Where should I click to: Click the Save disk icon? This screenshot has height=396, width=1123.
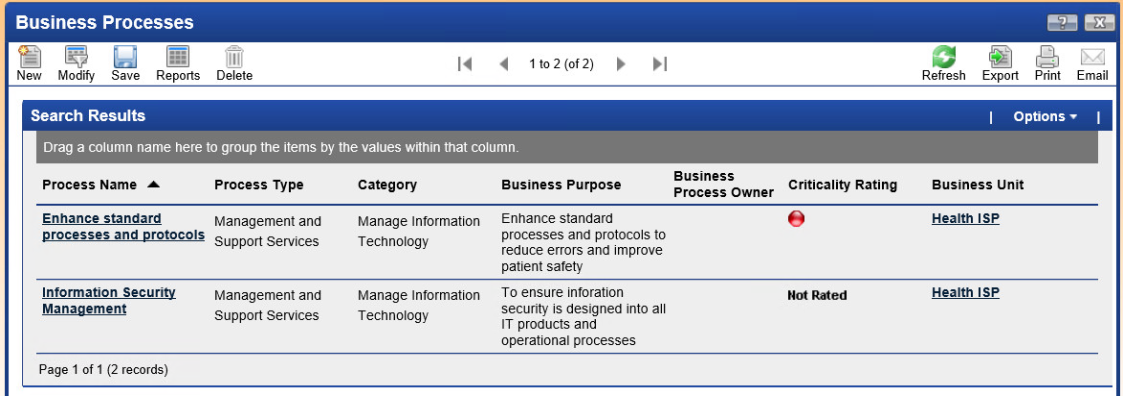(x=125, y=57)
